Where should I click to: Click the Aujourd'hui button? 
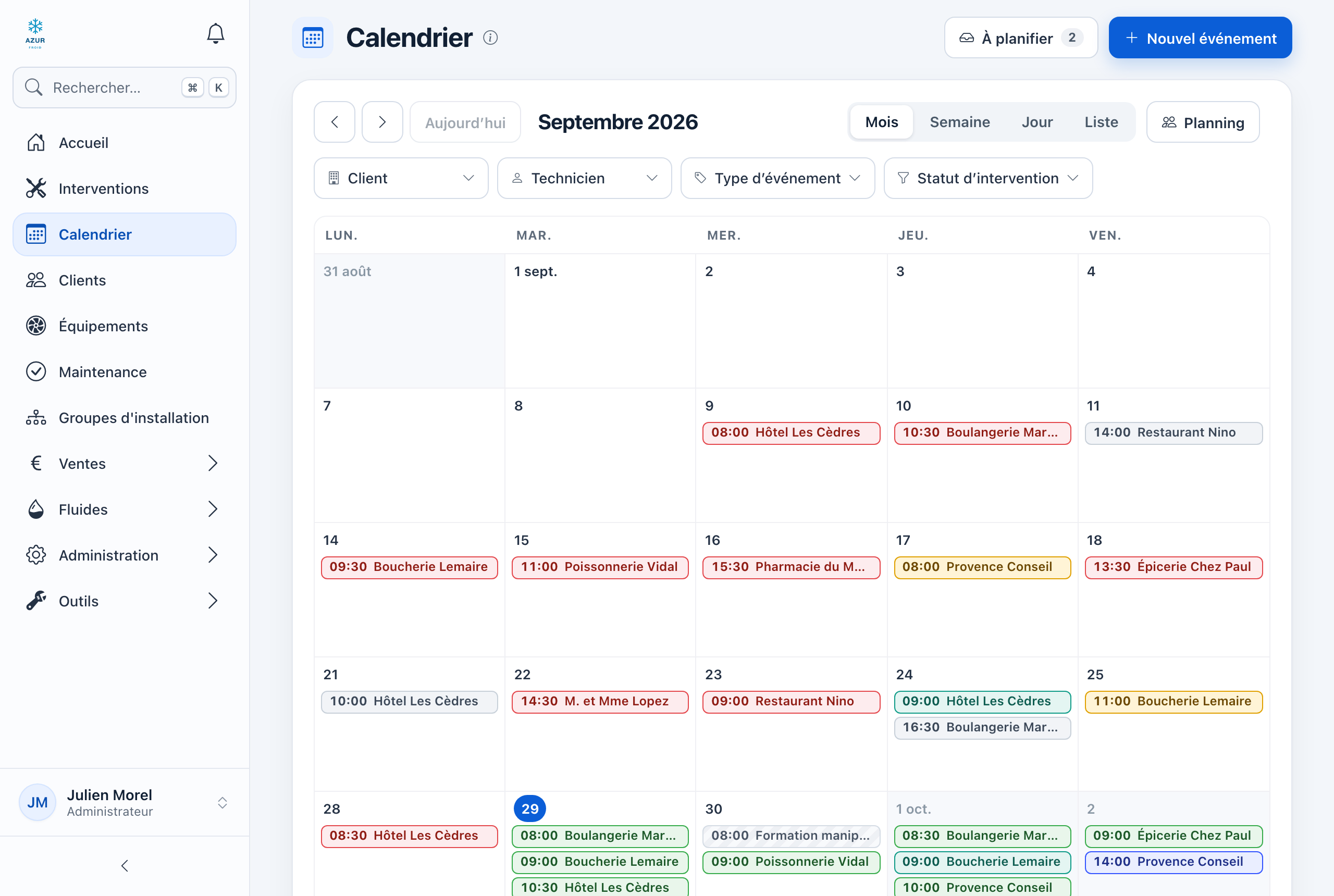pyautogui.click(x=465, y=122)
